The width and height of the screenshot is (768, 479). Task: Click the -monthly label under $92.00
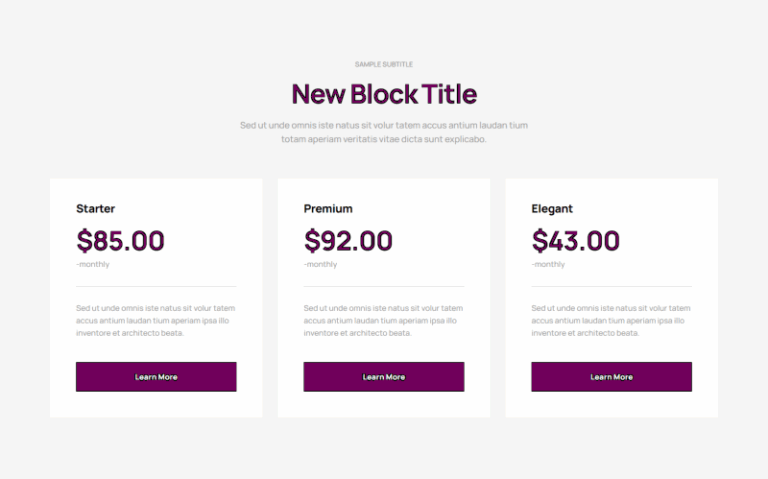pos(320,264)
